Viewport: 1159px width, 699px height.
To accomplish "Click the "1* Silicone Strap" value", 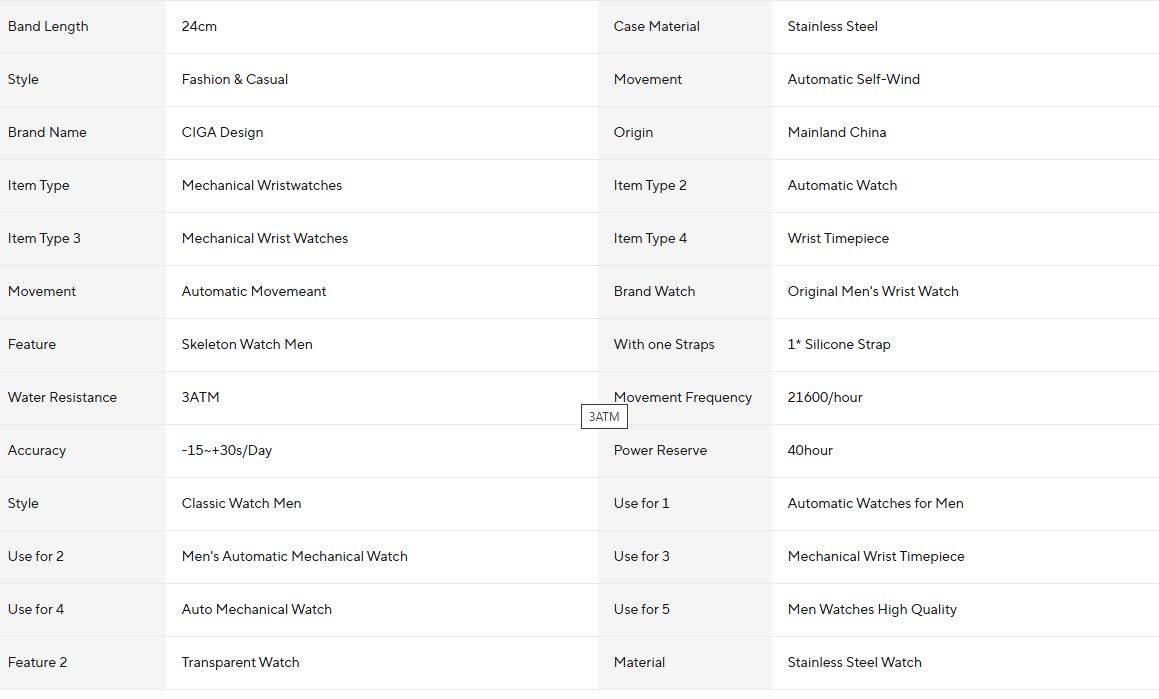I will point(838,345).
